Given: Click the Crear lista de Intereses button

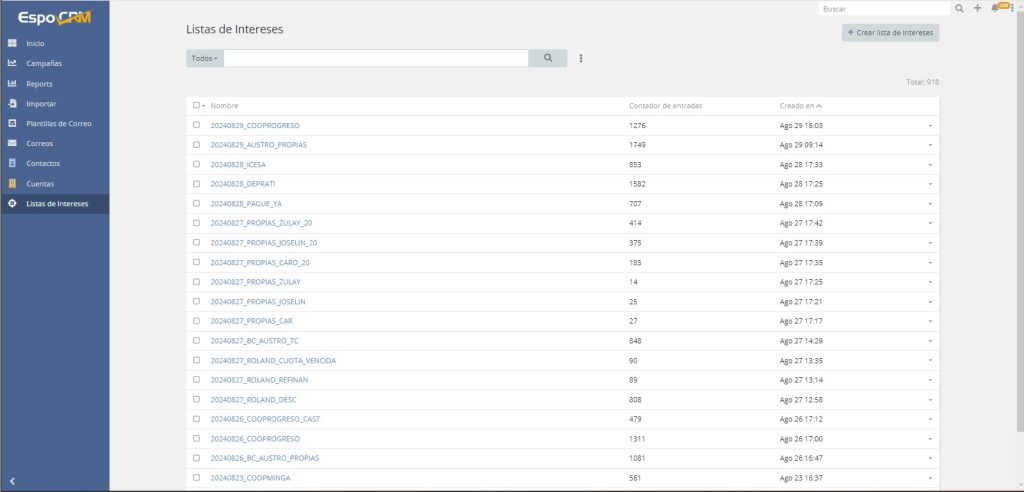Looking at the screenshot, I should point(890,33).
